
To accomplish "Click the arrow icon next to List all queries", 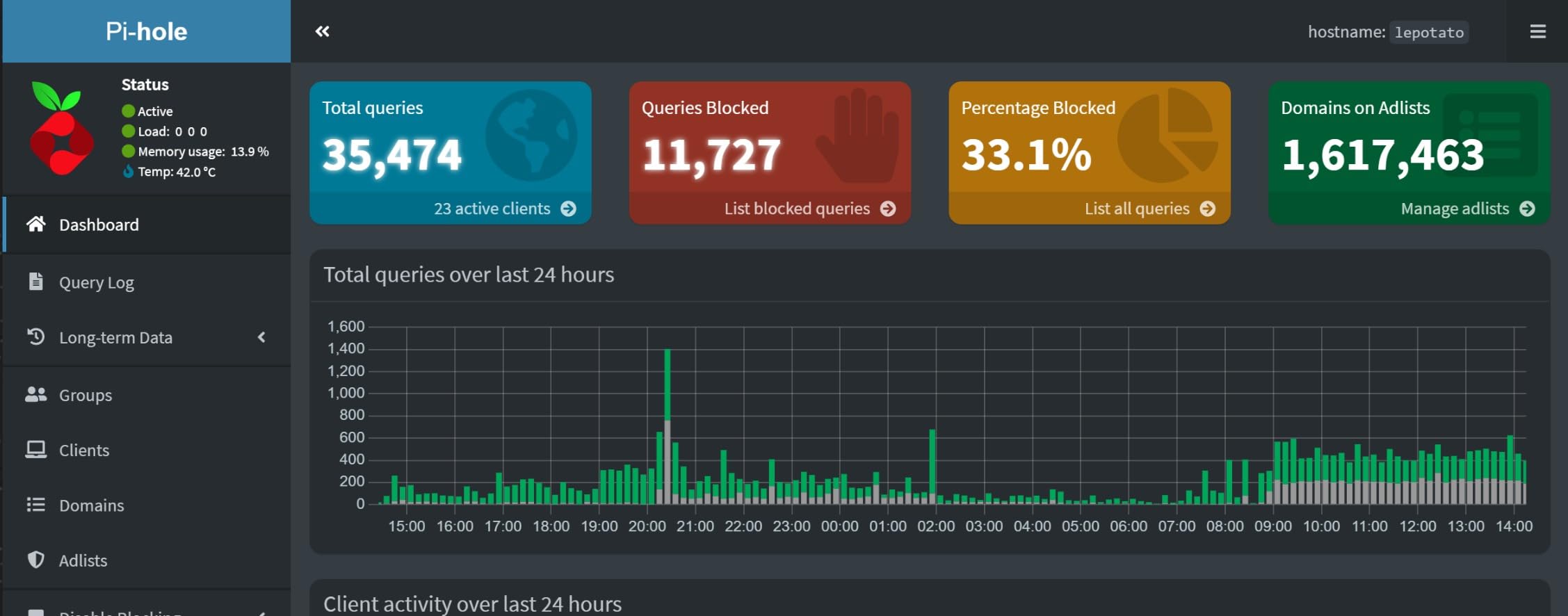I will 1208,209.
